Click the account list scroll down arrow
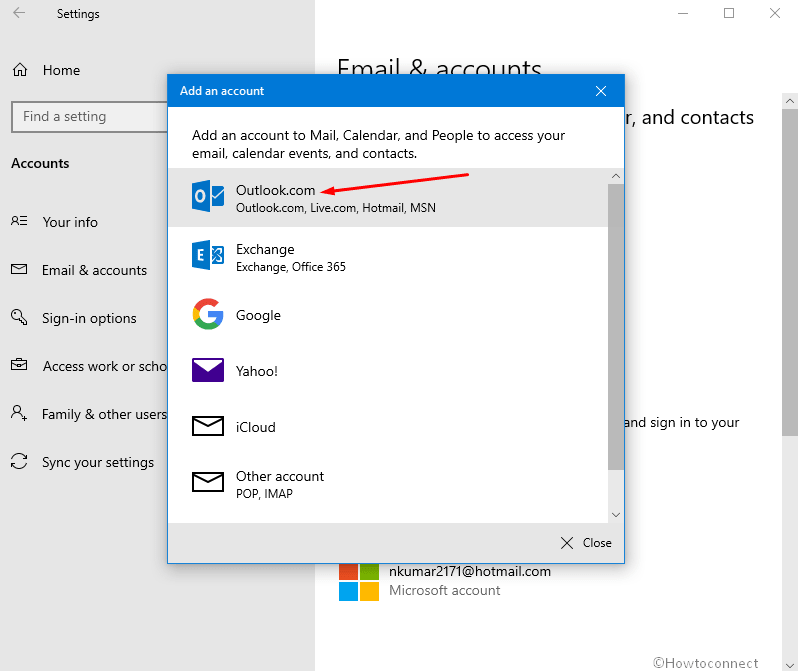 point(616,515)
